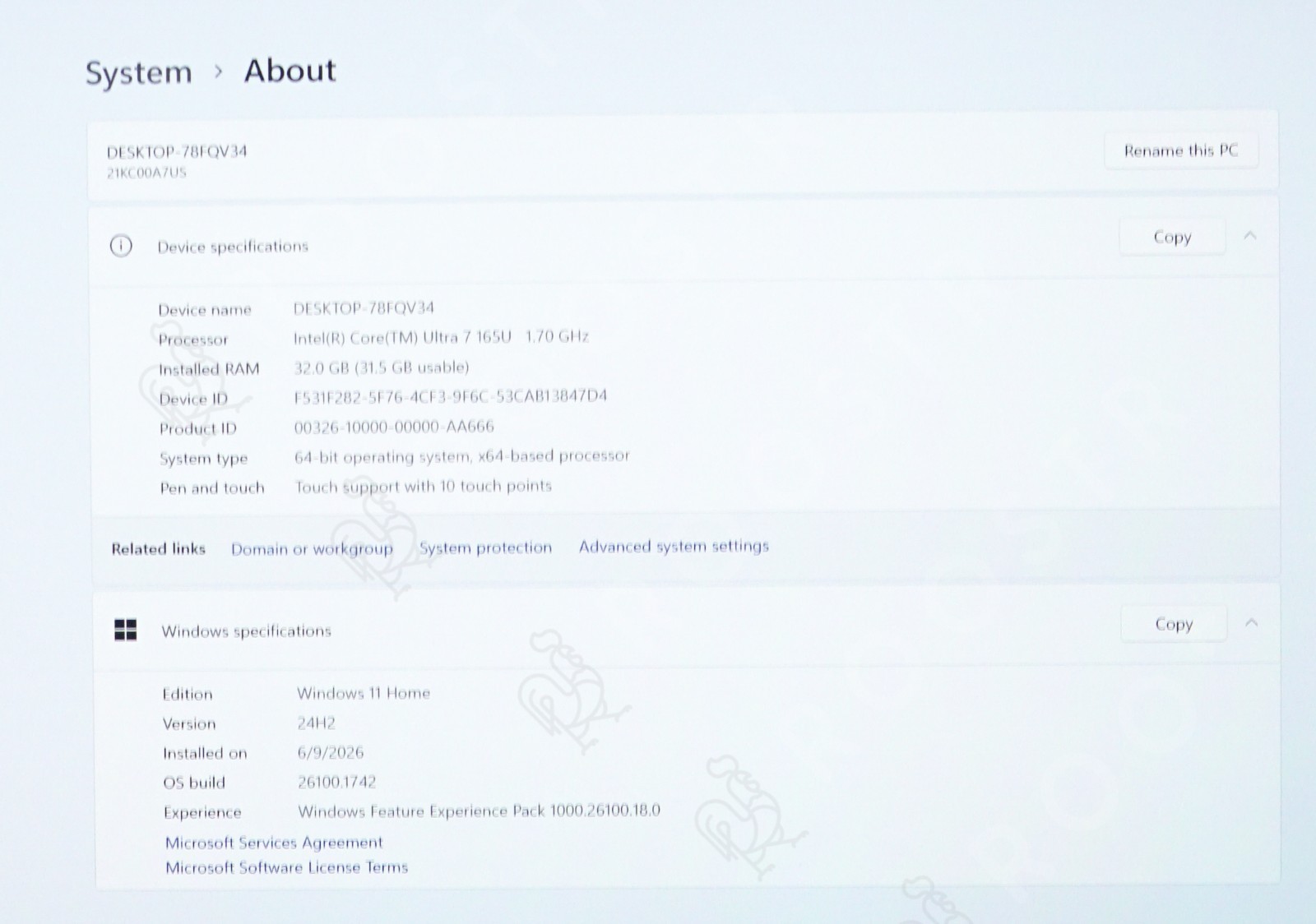Select the 64-bit operating system text
The width and height of the screenshot is (1316, 924).
click(462, 456)
